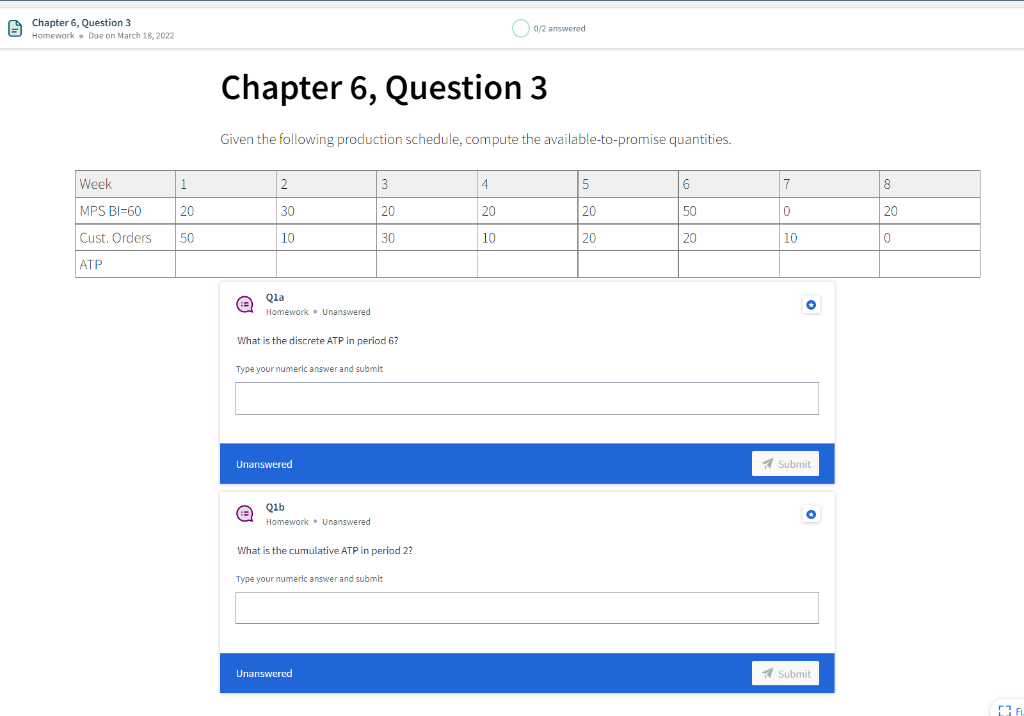Image resolution: width=1024 pixels, height=716 pixels.
Task: Submit the answer for Q1a
Action: click(x=785, y=463)
